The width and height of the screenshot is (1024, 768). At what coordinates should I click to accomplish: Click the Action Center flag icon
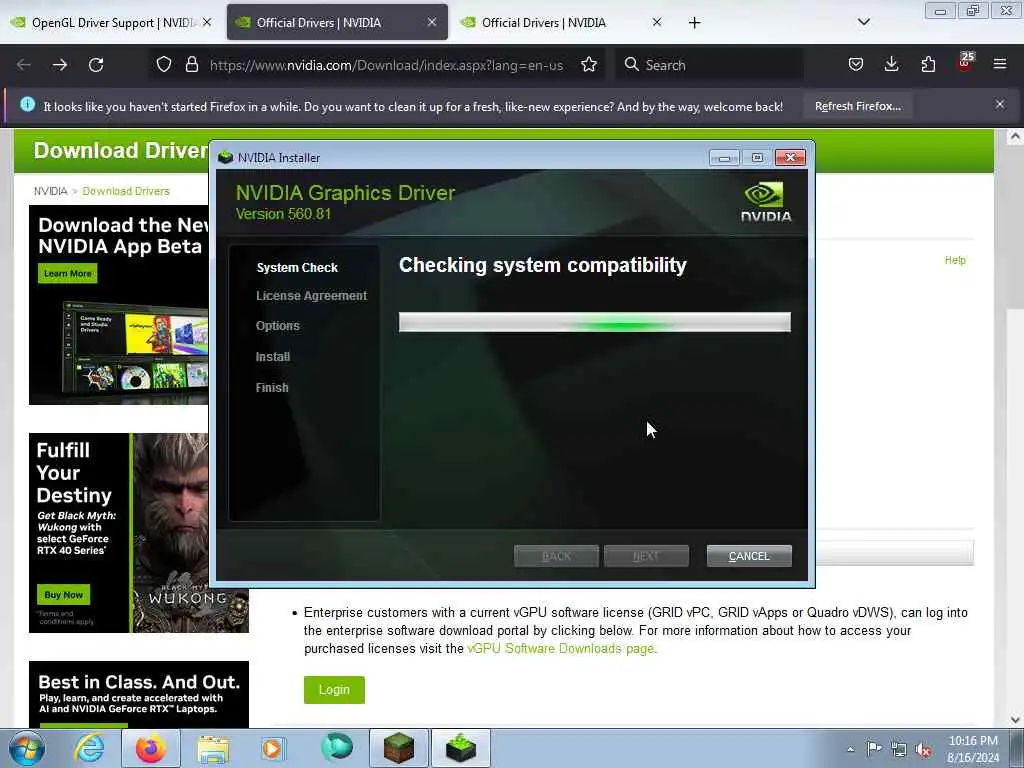click(x=874, y=748)
